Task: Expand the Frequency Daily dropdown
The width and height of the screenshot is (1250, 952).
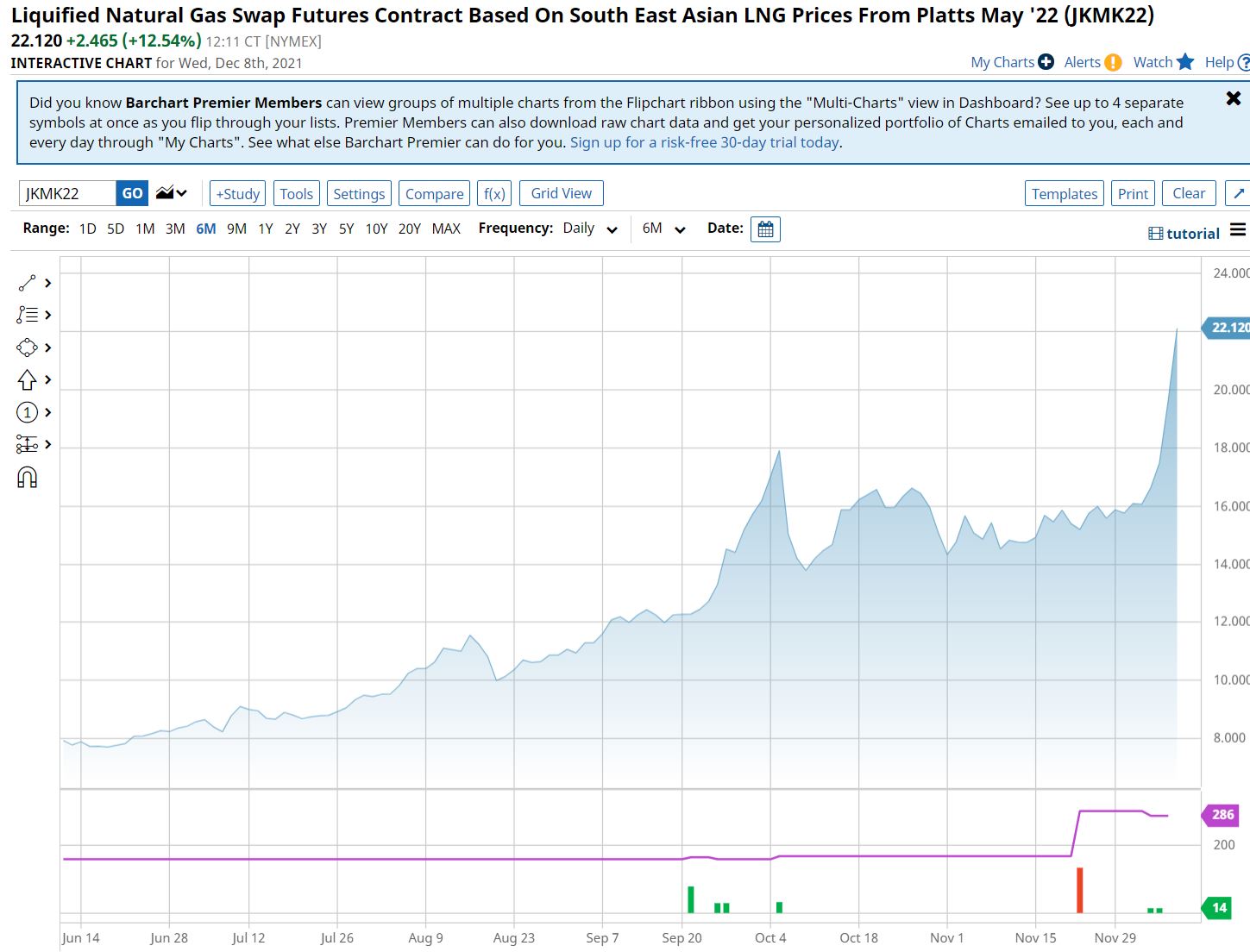Action: 591,229
